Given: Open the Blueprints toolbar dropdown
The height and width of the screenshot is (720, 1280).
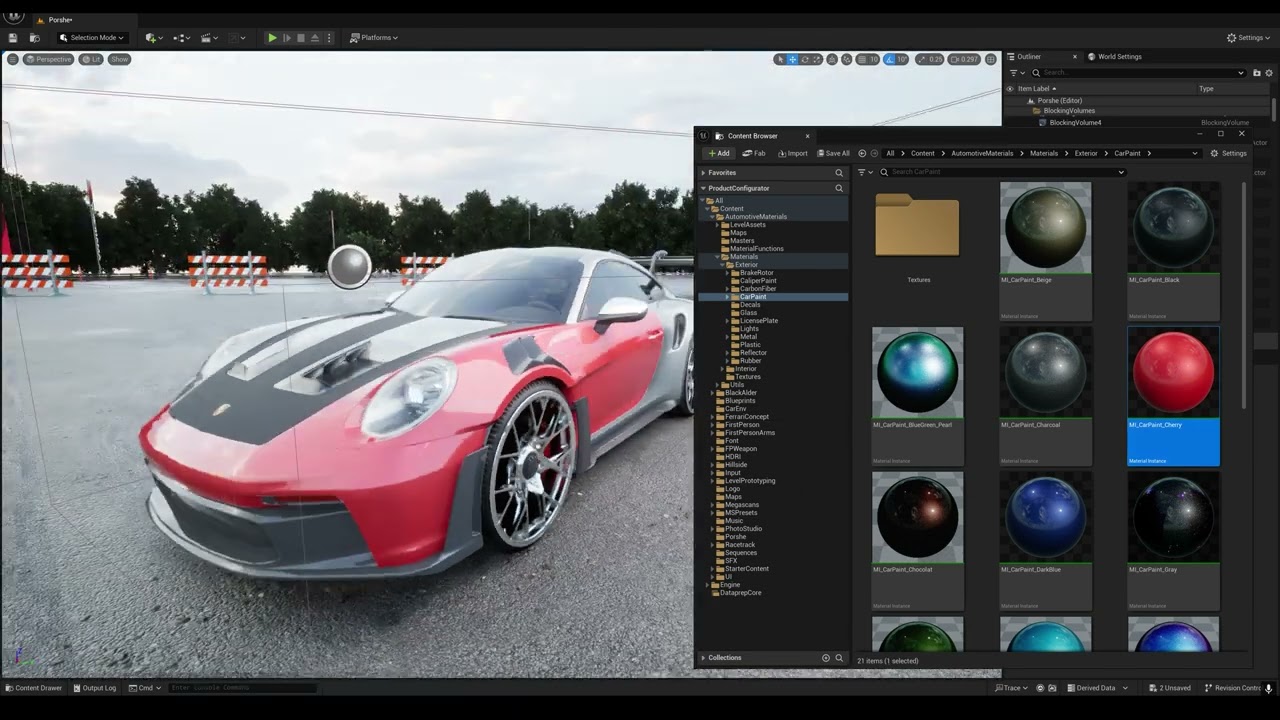Looking at the screenshot, I should 181,38.
